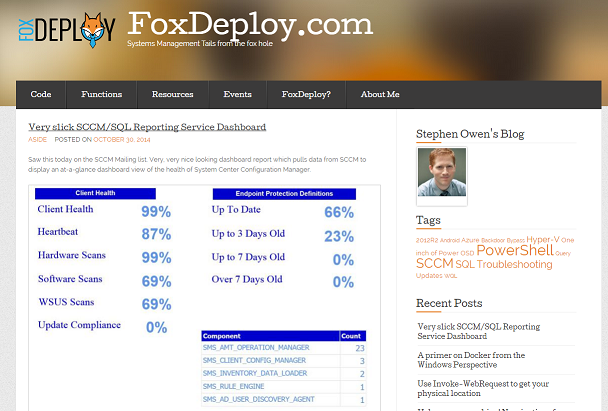Click the Recent Posts heading
Viewport: 608px width, 411px height.
click(x=449, y=303)
